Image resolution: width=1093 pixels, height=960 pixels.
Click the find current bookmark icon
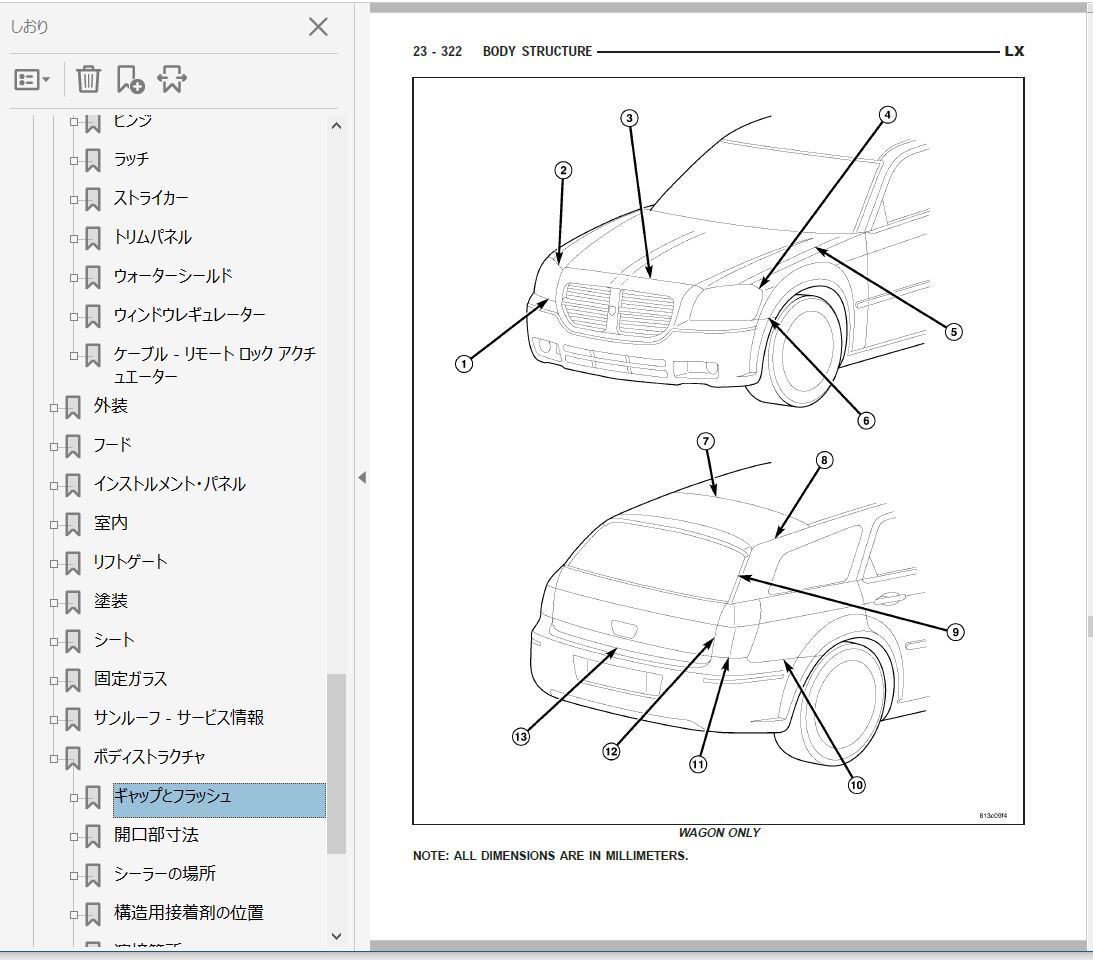tap(171, 79)
